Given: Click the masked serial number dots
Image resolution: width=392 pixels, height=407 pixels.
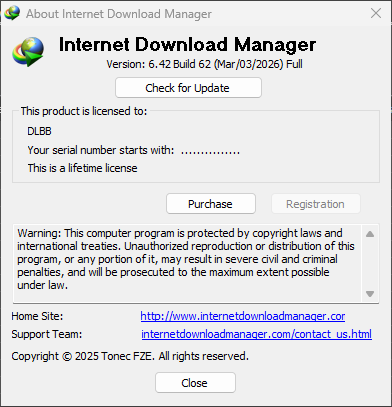Looking at the screenshot, I should click(210, 152).
